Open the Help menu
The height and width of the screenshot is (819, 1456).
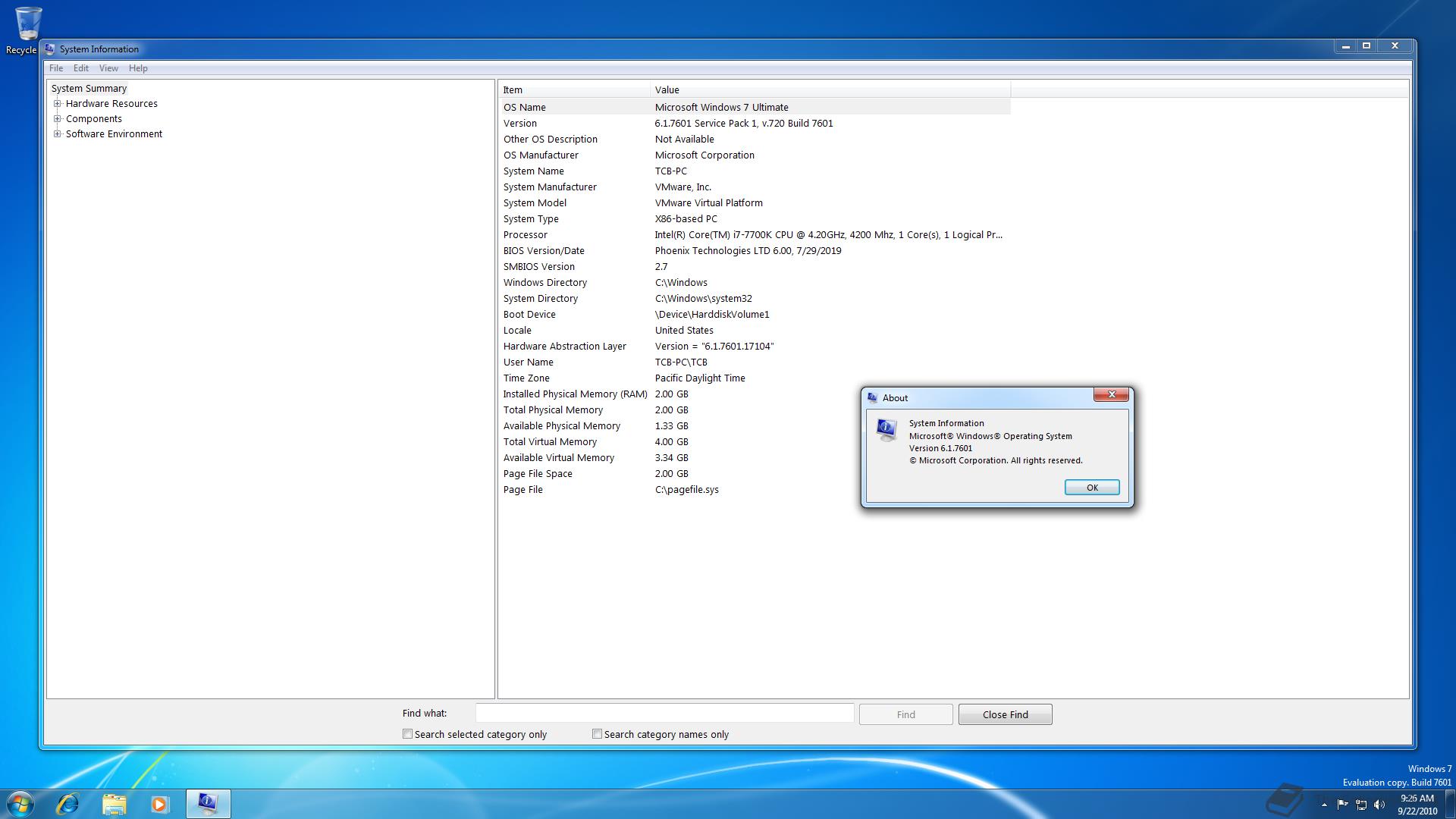click(x=138, y=68)
